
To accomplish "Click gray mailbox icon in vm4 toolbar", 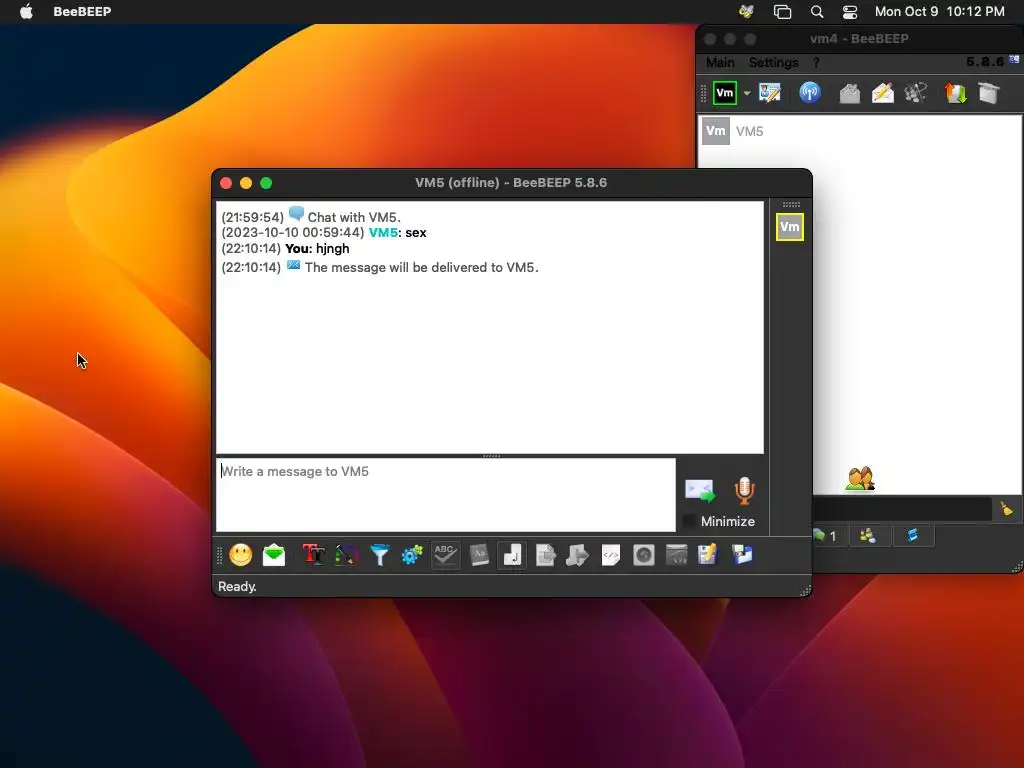I will tap(850, 93).
